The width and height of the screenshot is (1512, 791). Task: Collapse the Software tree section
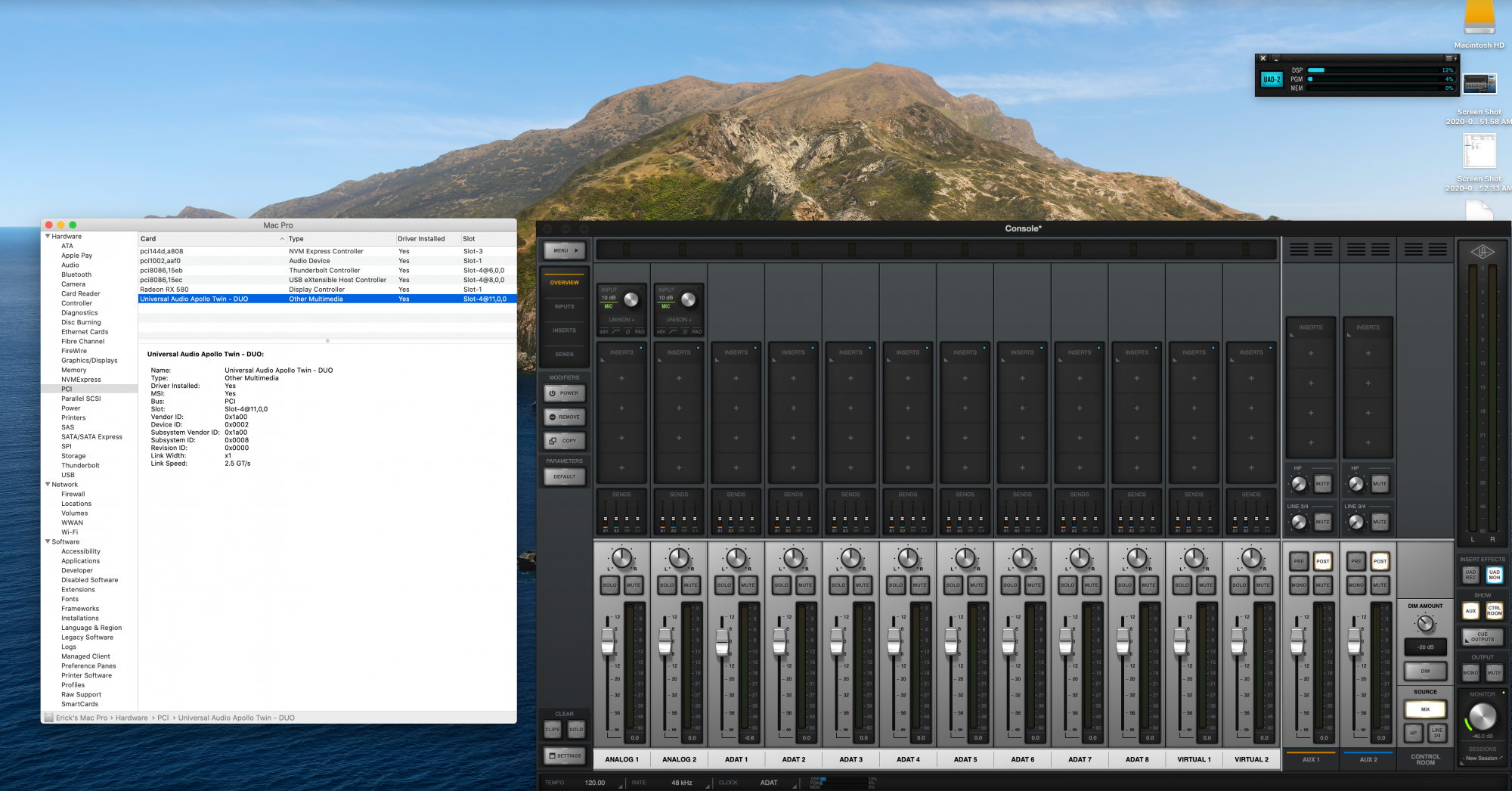point(48,541)
